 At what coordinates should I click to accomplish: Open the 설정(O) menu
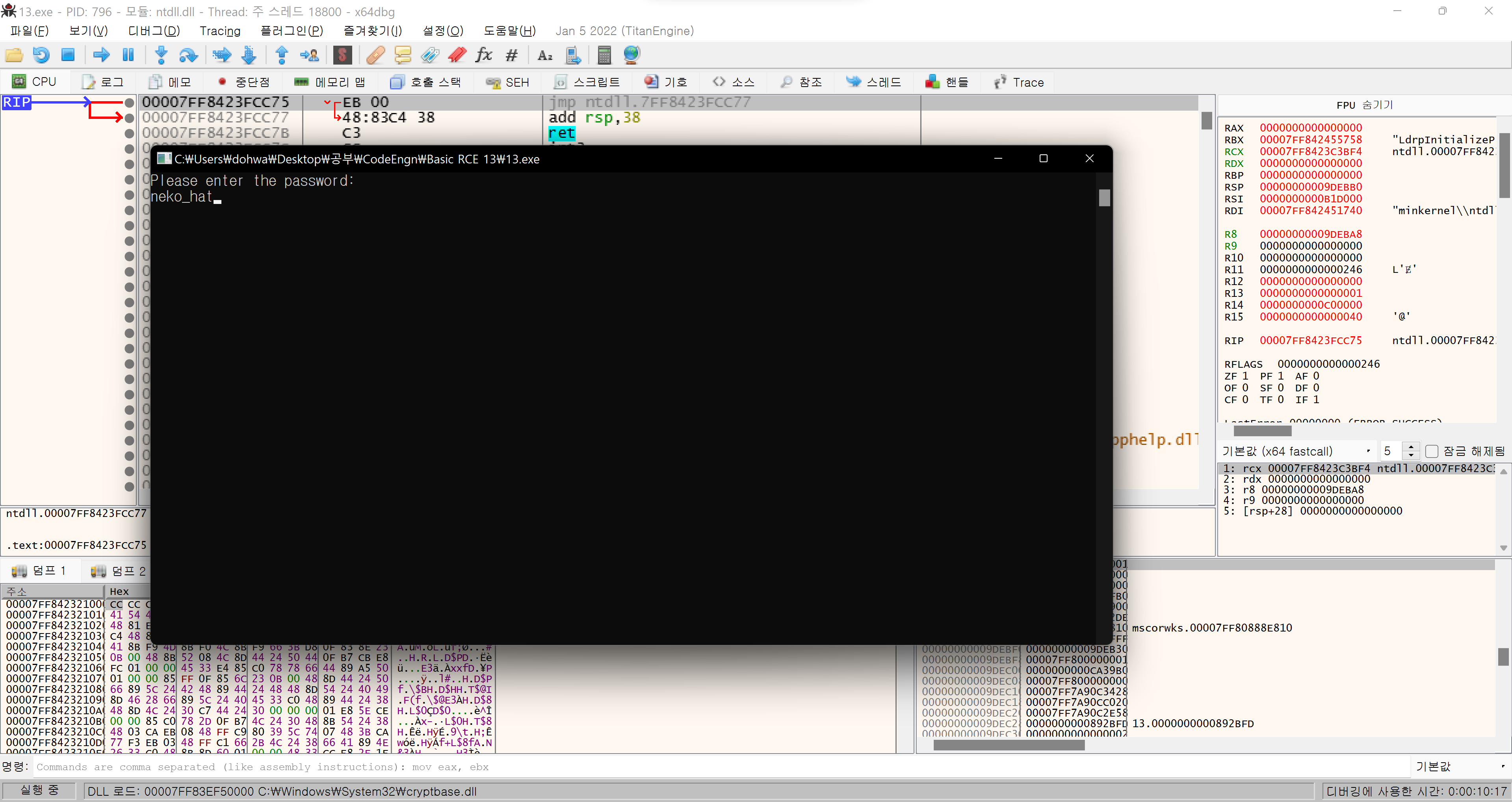coord(443,30)
